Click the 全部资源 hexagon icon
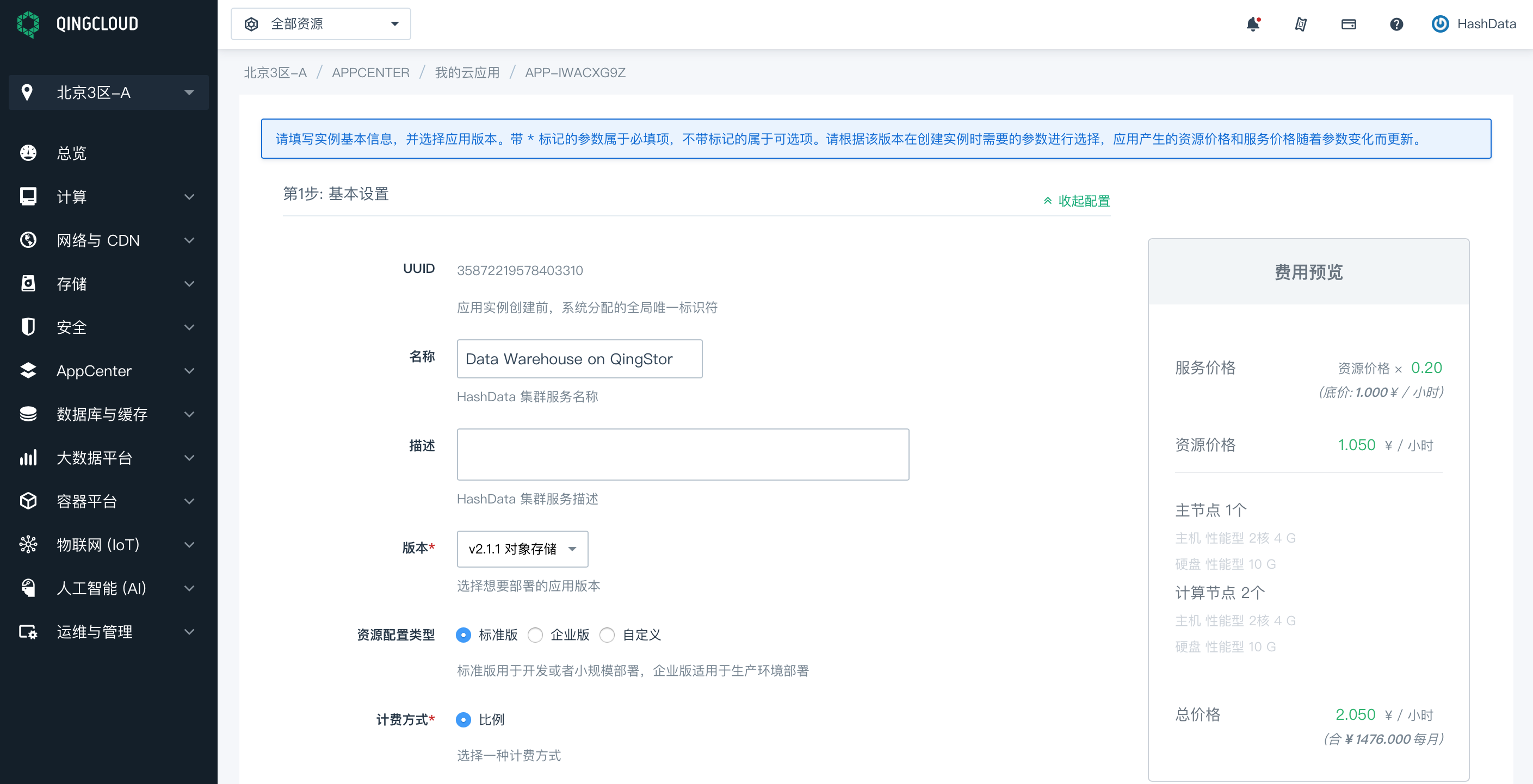 pos(251,24)
